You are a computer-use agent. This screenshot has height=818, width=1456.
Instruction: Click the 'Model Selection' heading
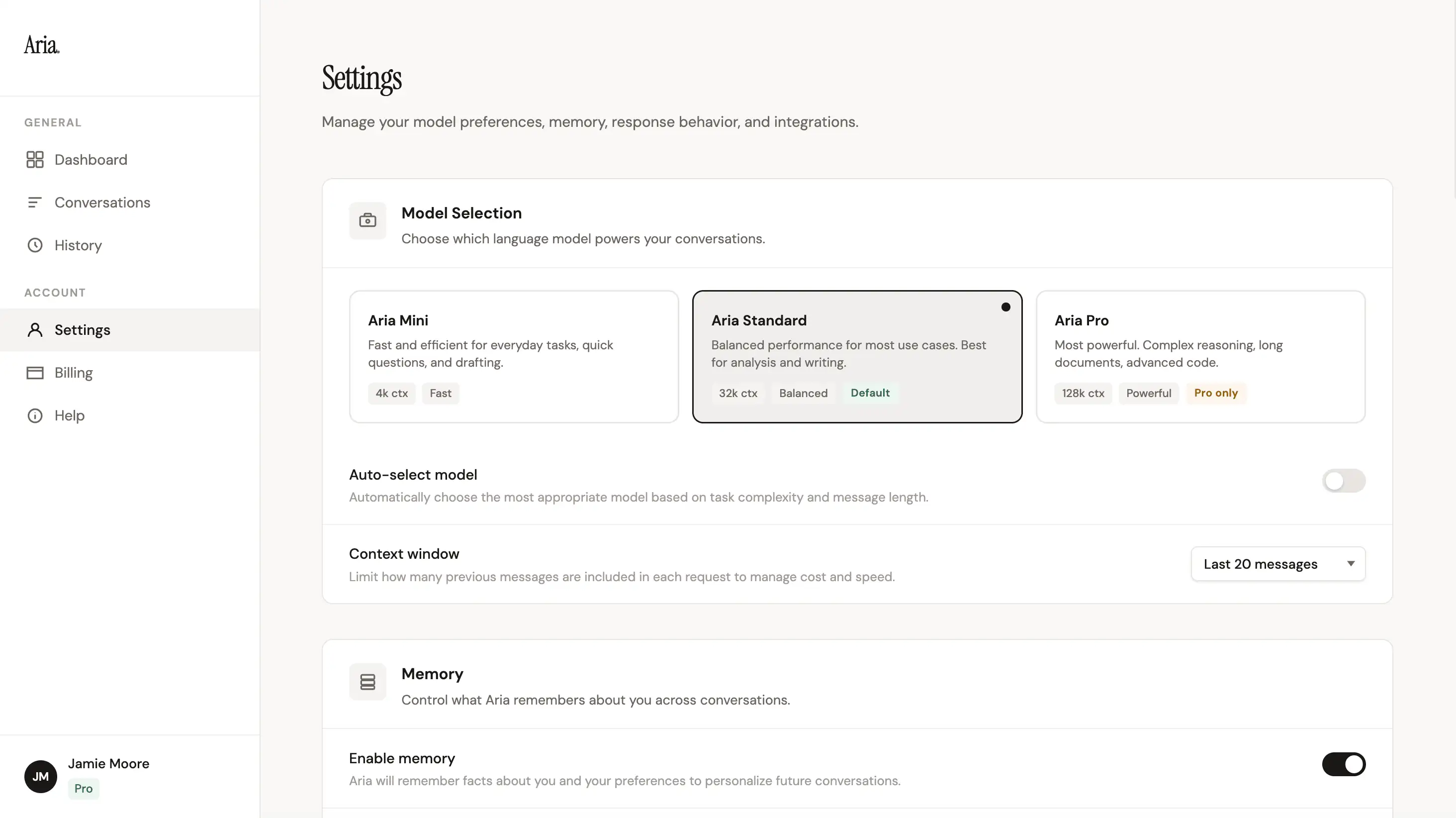point(462,213)
